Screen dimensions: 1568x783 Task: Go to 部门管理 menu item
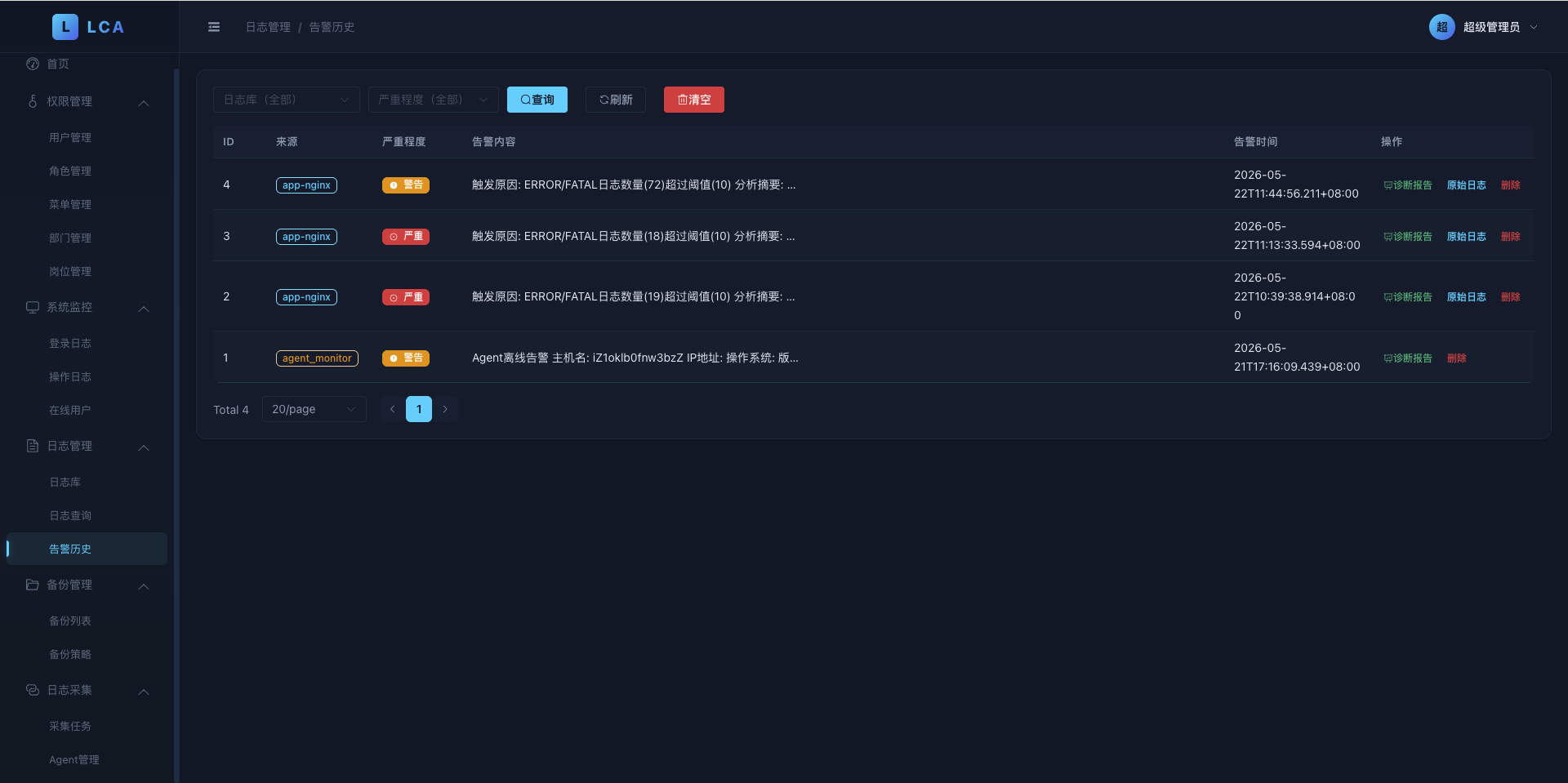coord(87,238)
